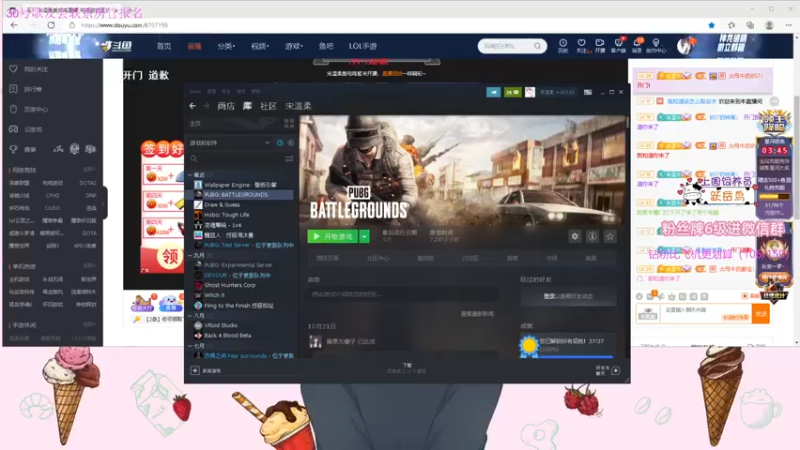Open my follows in Douyu sidebar

click(x=29, y=69)
